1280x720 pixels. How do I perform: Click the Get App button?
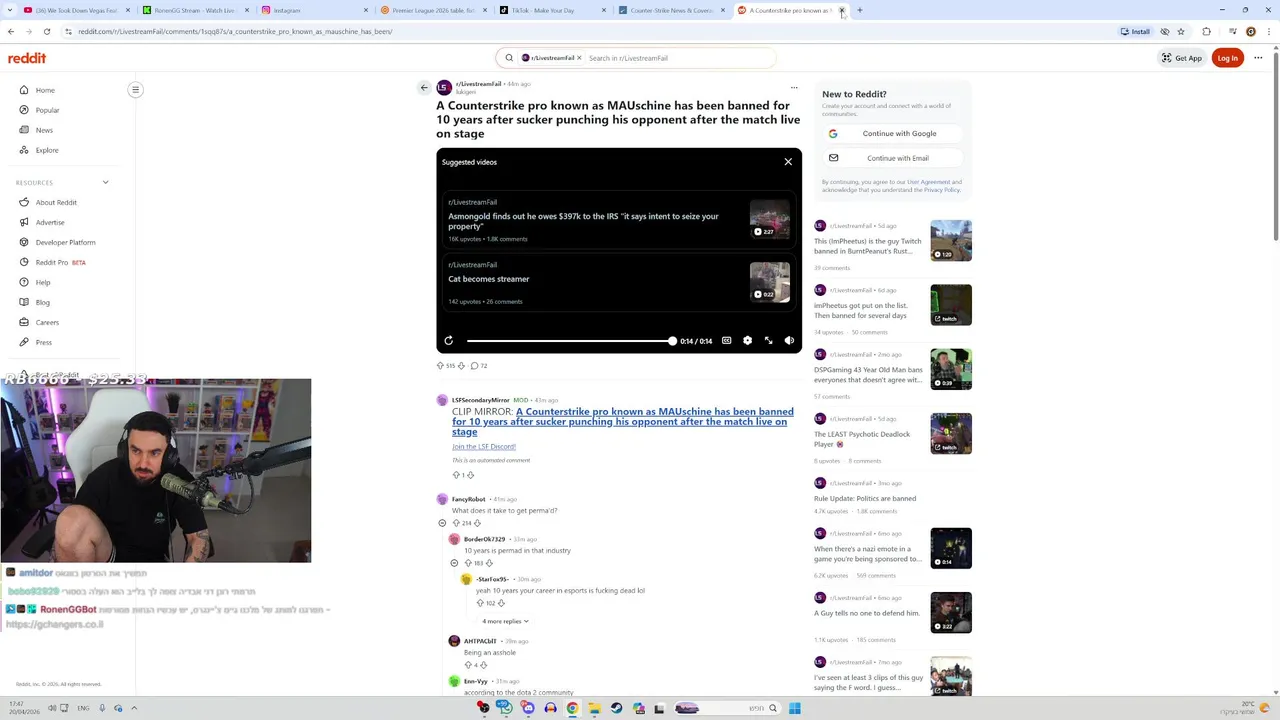point(1182,58)
